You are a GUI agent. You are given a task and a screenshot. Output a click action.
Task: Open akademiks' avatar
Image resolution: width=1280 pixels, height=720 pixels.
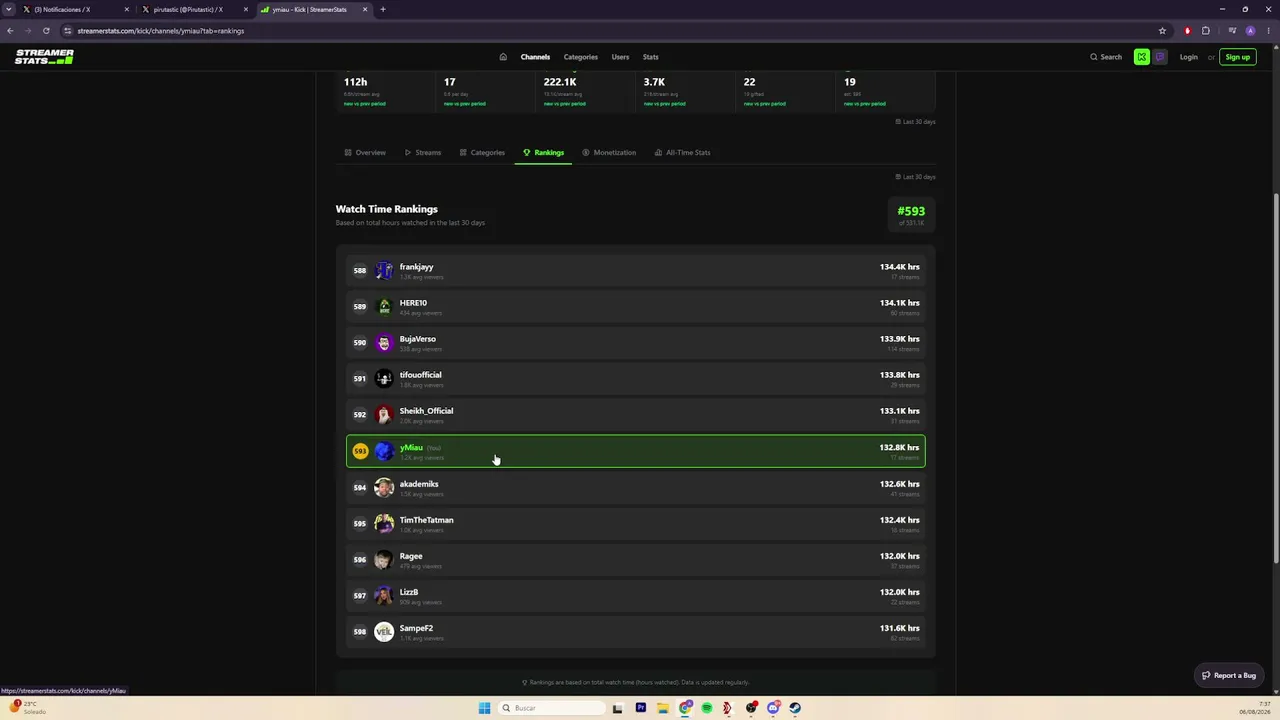[384, 487]
